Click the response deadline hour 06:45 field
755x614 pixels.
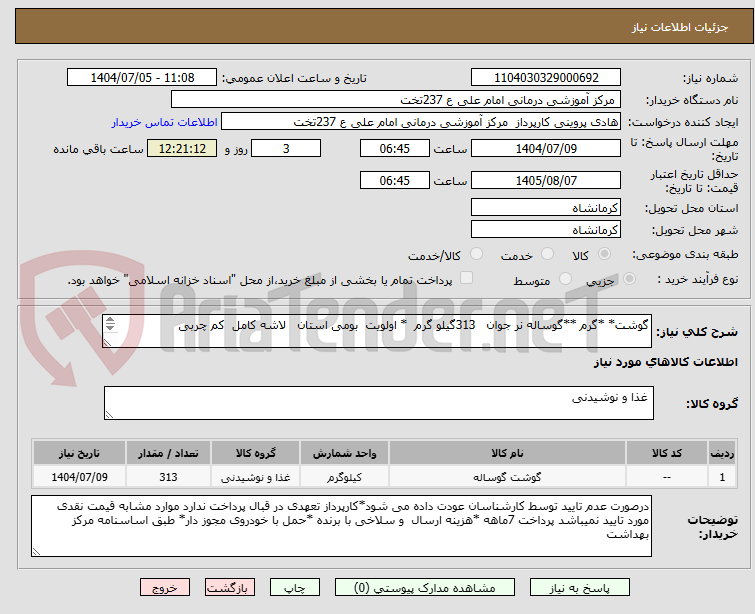[x=394, y=148]
